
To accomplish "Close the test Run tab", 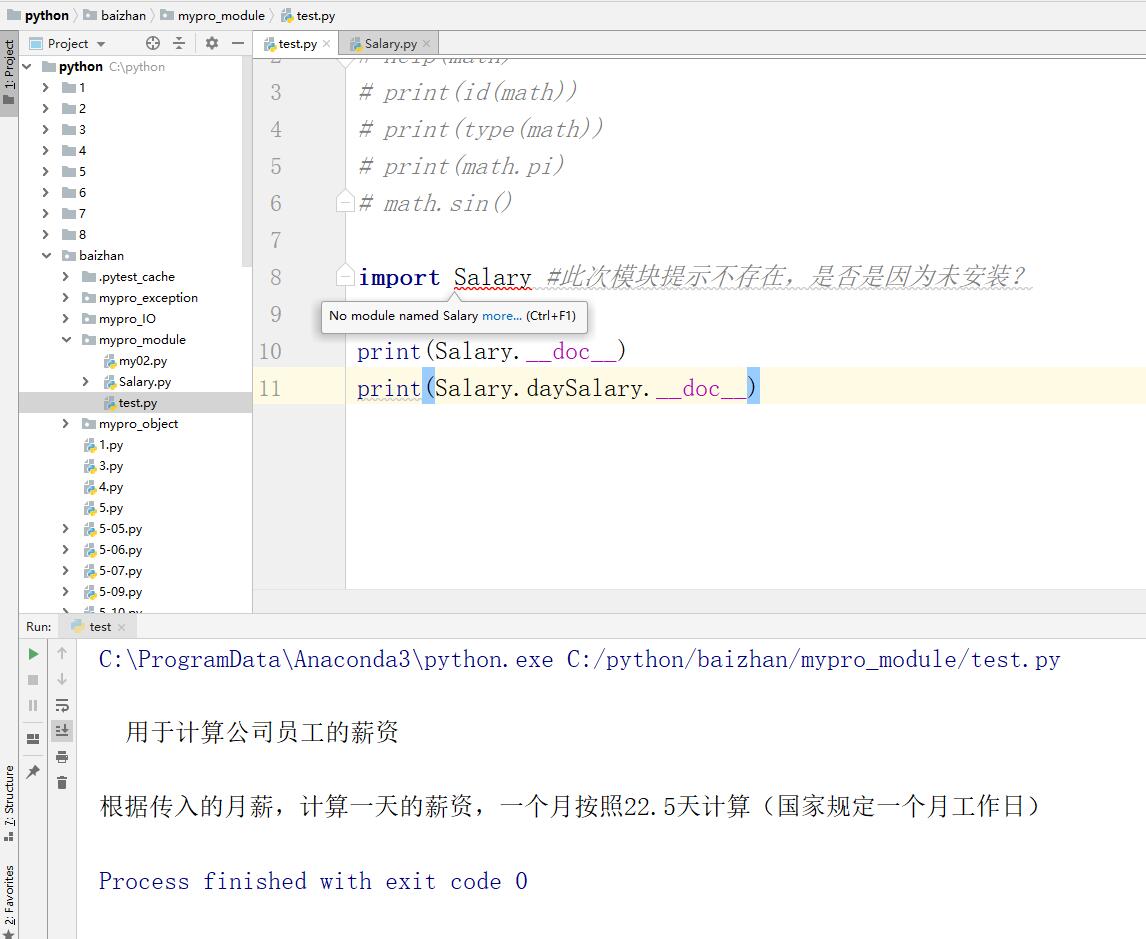I will [121, 628].
